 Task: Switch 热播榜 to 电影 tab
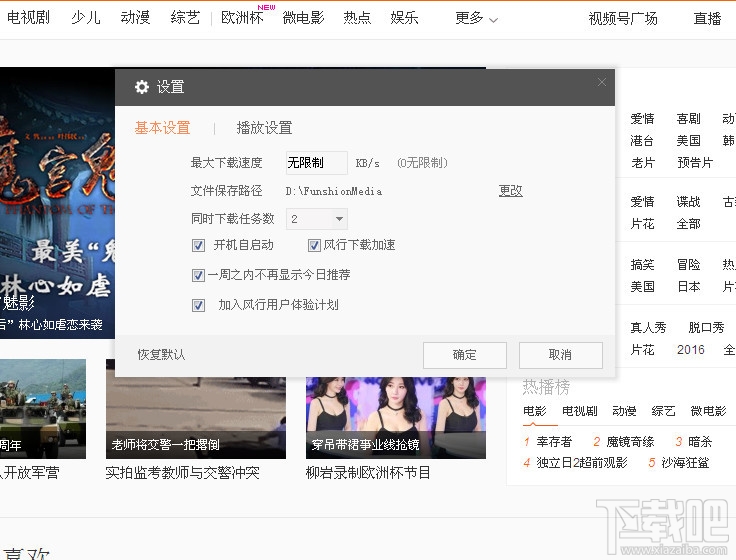[x=535, y=411]
